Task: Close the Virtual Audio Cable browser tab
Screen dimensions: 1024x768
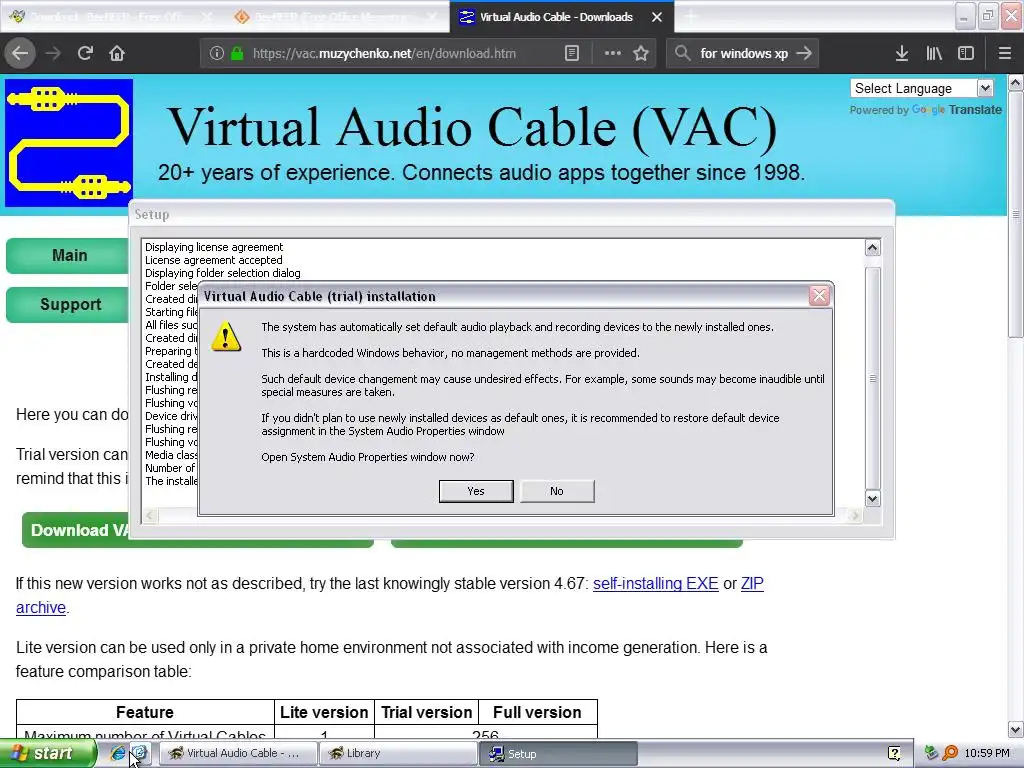Action: click(657, 17)
